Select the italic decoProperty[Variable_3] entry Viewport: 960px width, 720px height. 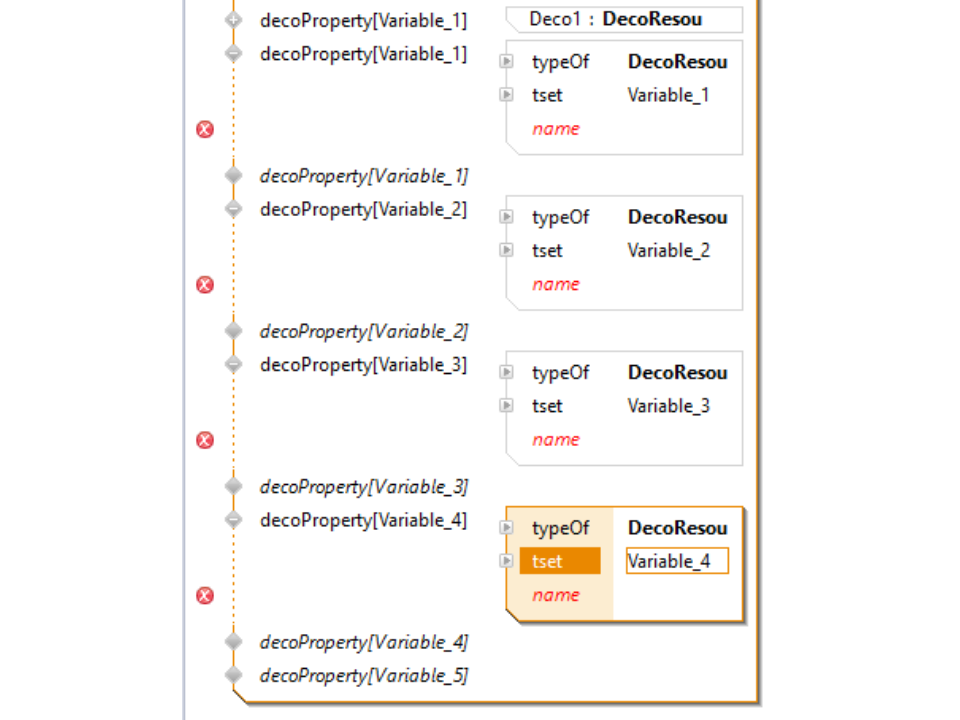(x=364, y=487)
